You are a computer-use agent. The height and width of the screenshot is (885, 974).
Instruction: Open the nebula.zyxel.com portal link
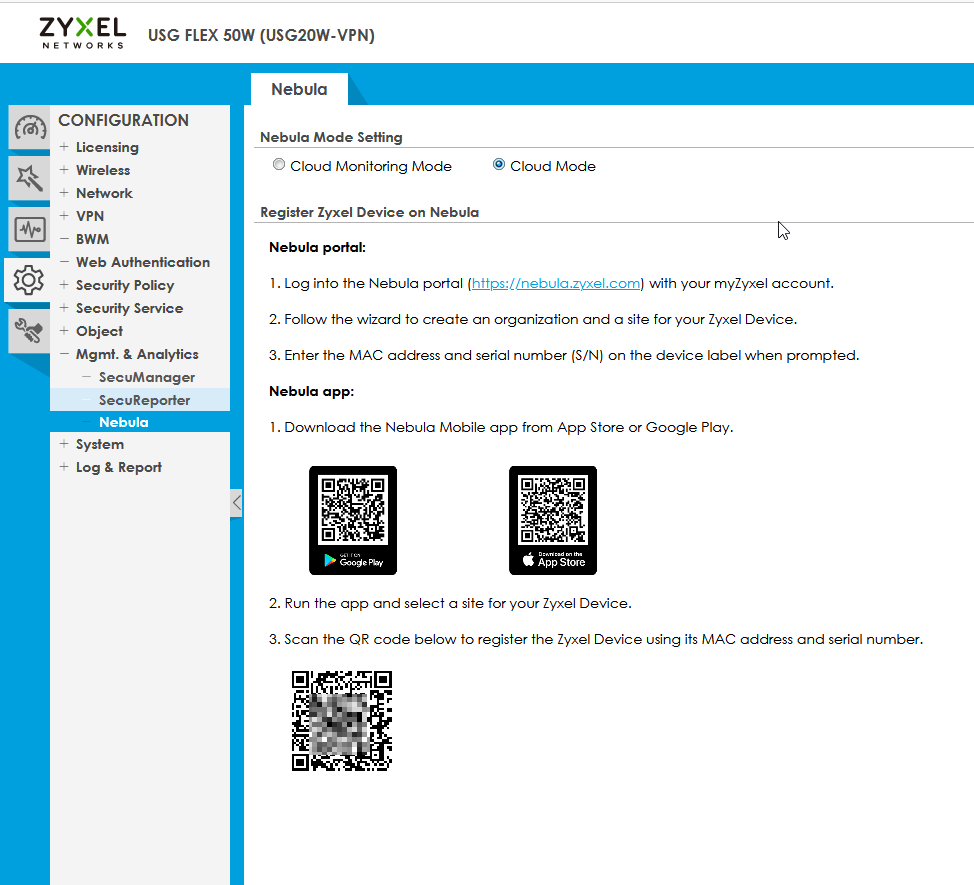pyautogui.click(x=555, y=283)
